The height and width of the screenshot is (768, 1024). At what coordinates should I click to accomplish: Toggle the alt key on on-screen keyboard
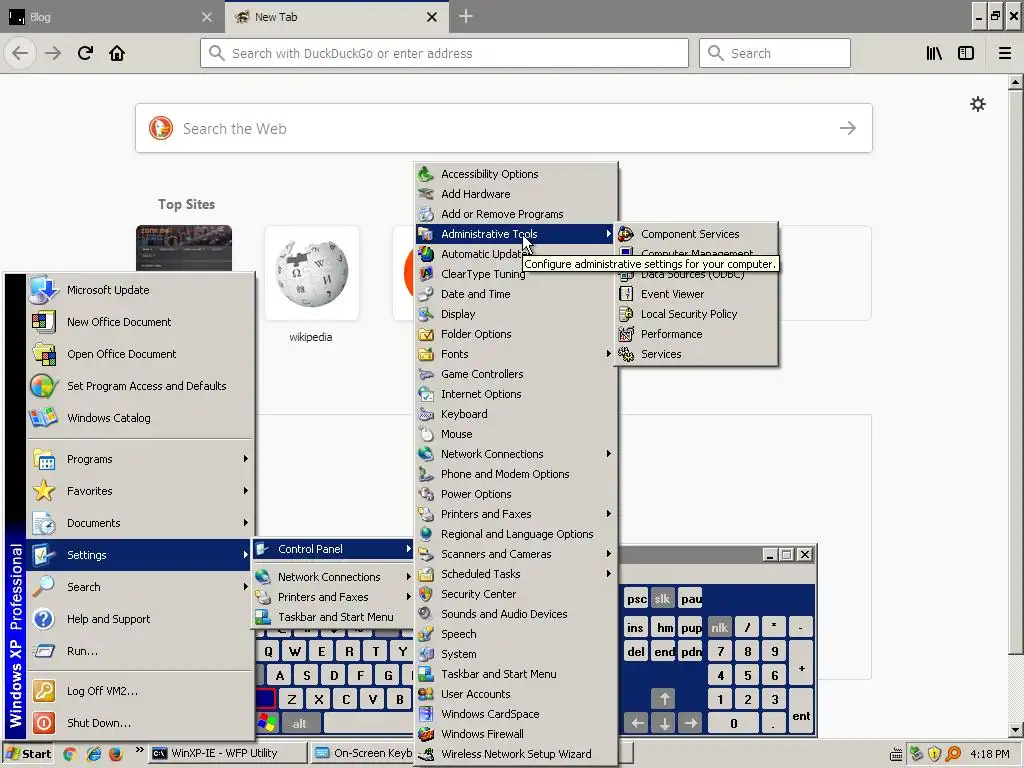coord(299,724)
